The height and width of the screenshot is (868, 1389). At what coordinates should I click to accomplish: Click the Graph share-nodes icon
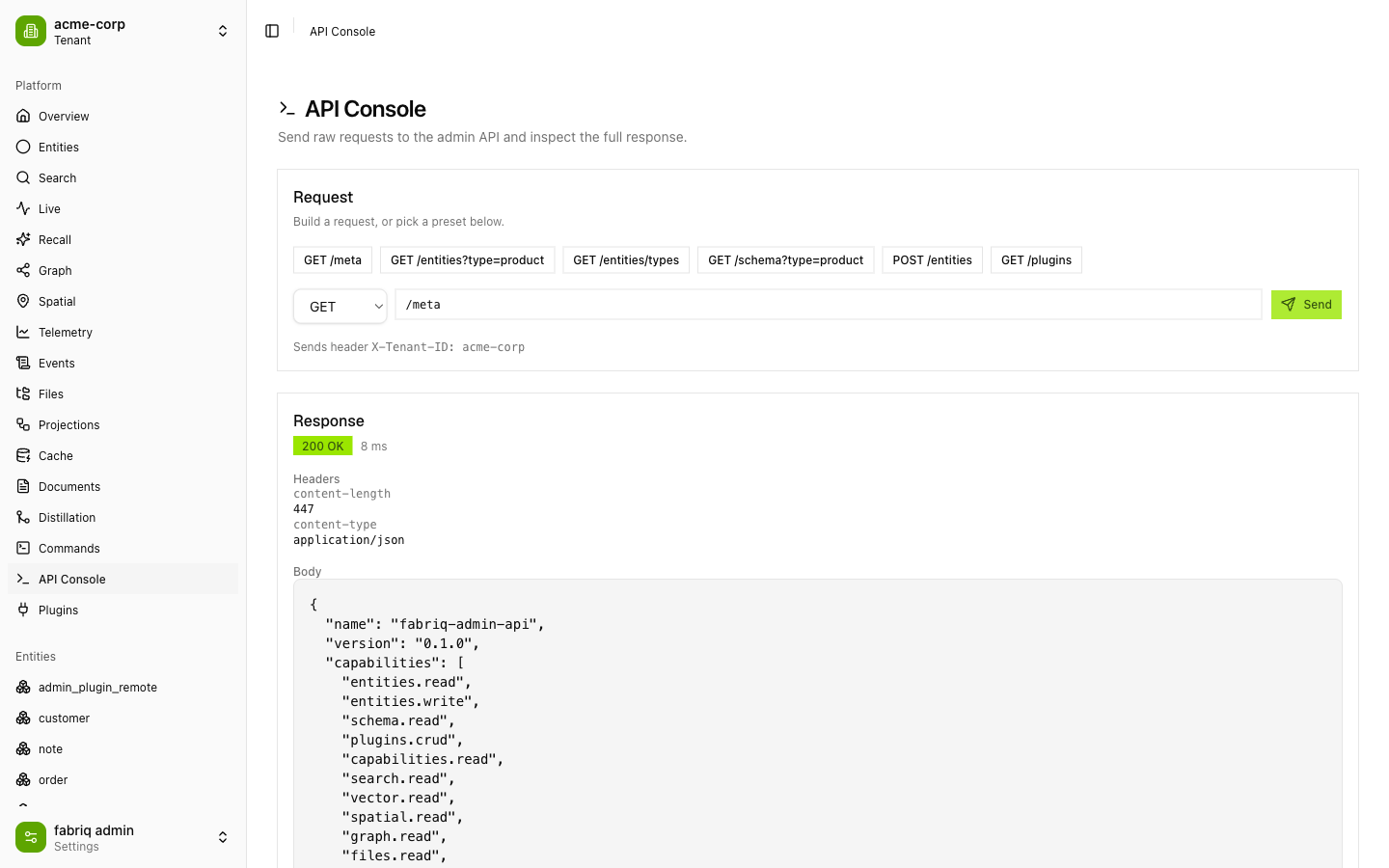click(x=23, y=270)
